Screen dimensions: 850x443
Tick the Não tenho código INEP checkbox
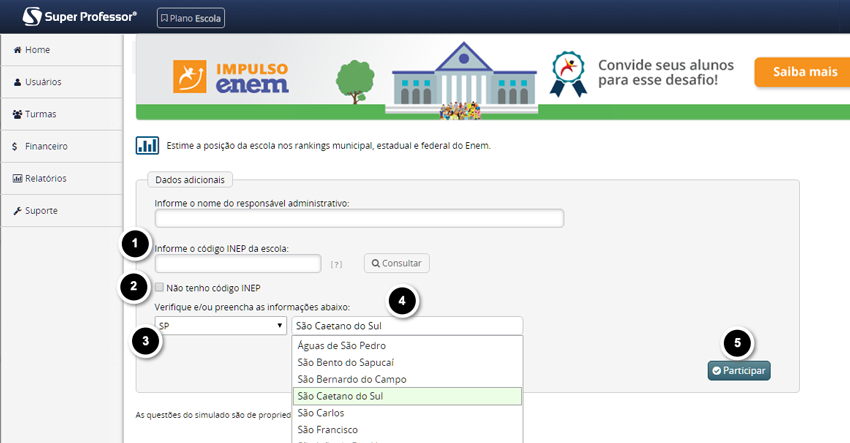click(159, 287)
